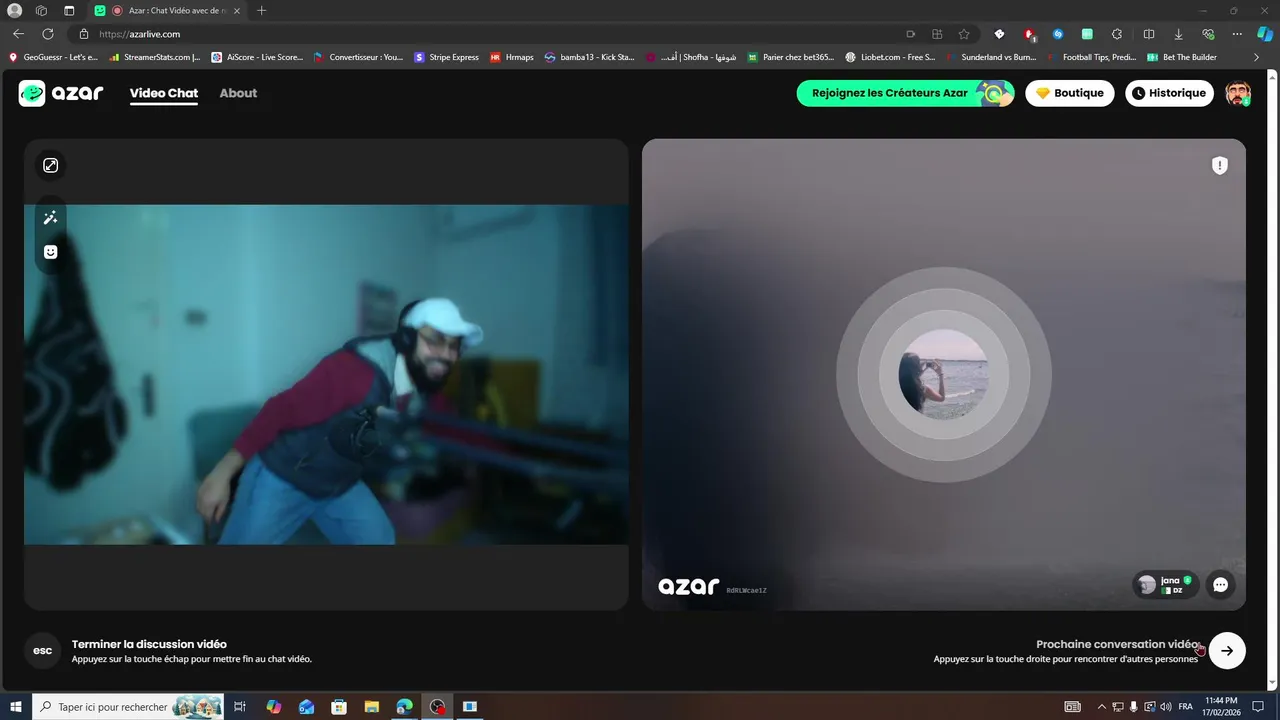This screenshot has height=720, width=1280.
Task: Open StreamerStats.com bookmark
Action: [x=155, y=57]
